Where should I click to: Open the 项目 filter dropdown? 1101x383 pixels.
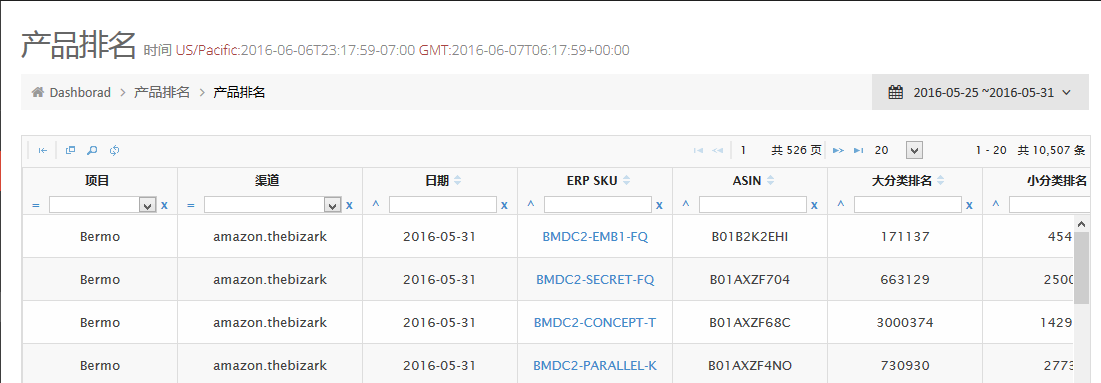point(148,205)
